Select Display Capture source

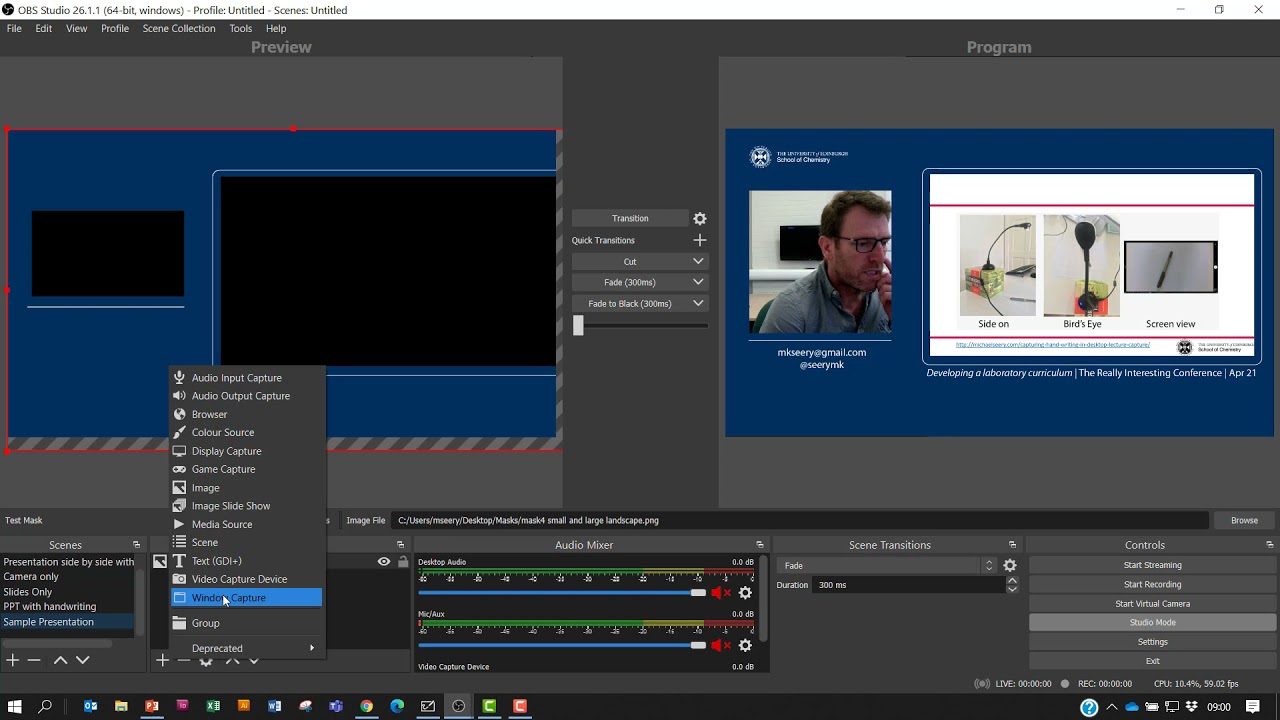[247, 451]
